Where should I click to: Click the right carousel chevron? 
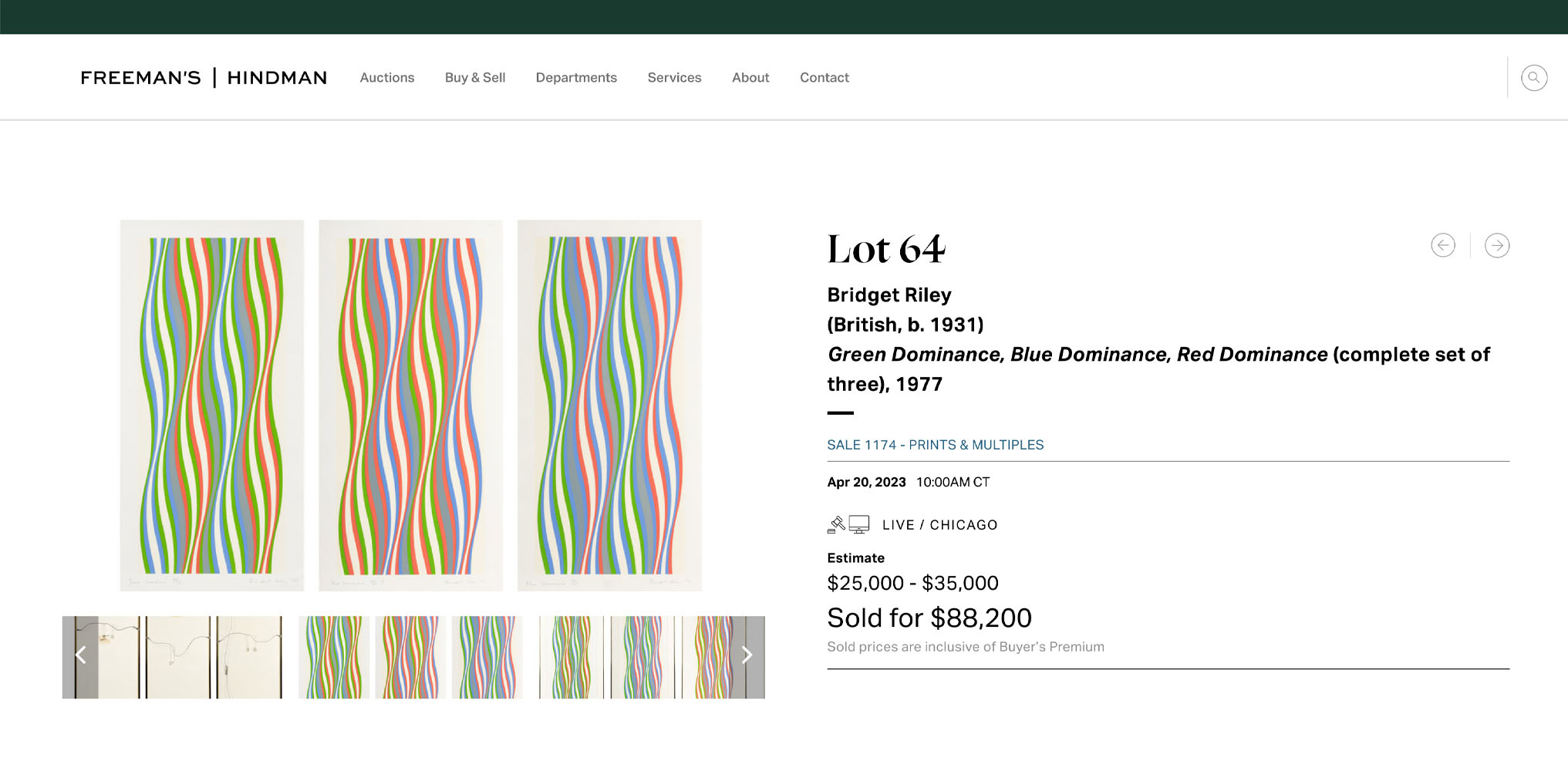746,655
